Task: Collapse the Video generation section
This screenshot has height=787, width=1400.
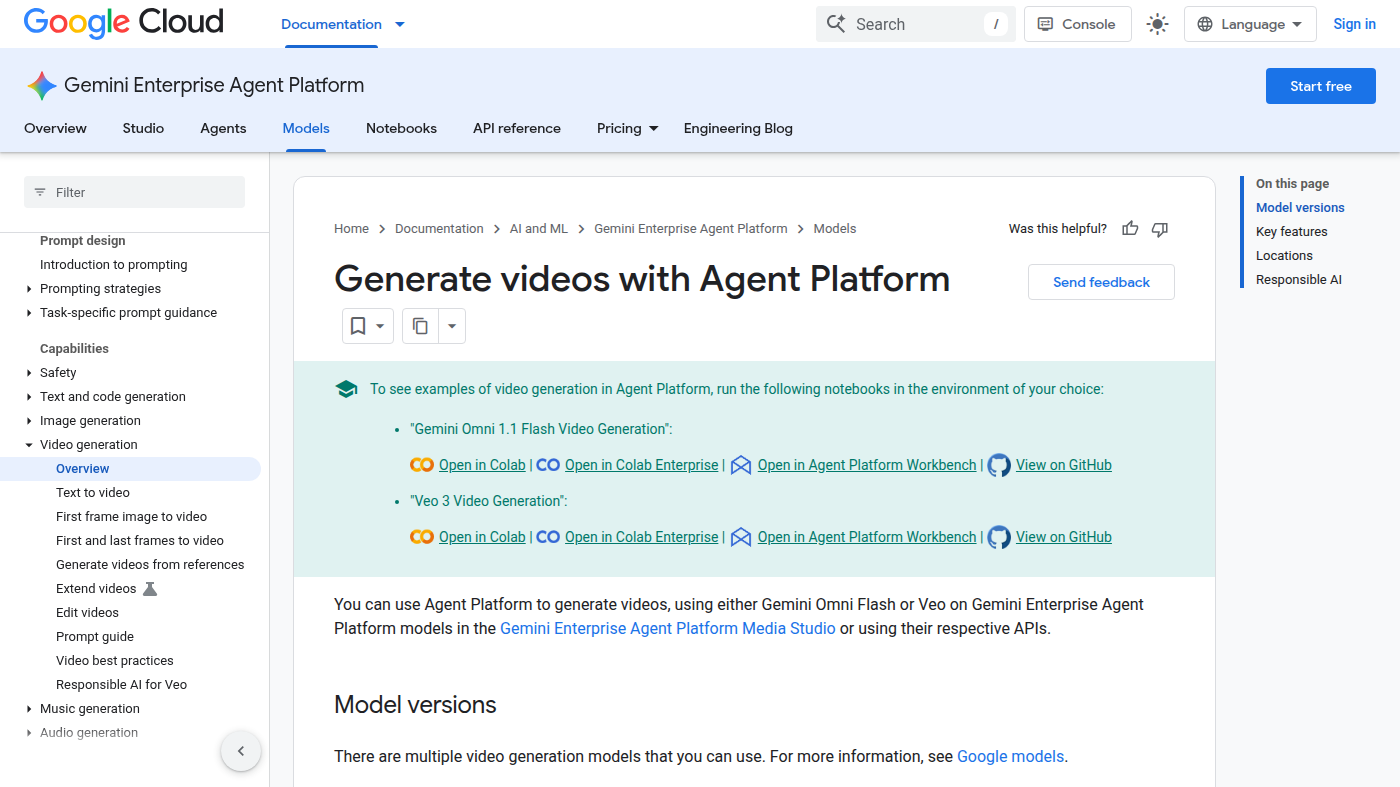Action: point(29,445)
